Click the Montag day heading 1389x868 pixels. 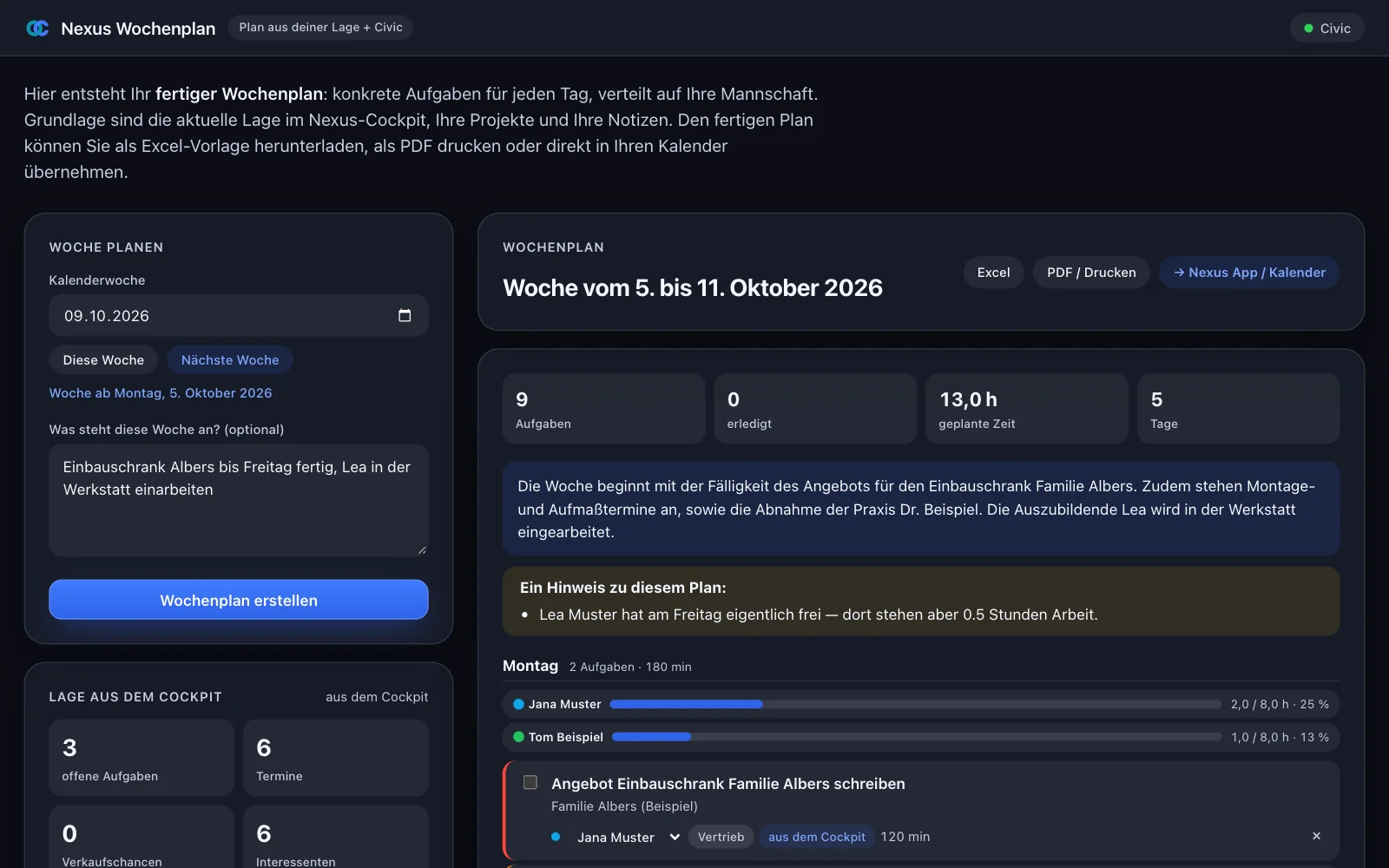(530, 666)
